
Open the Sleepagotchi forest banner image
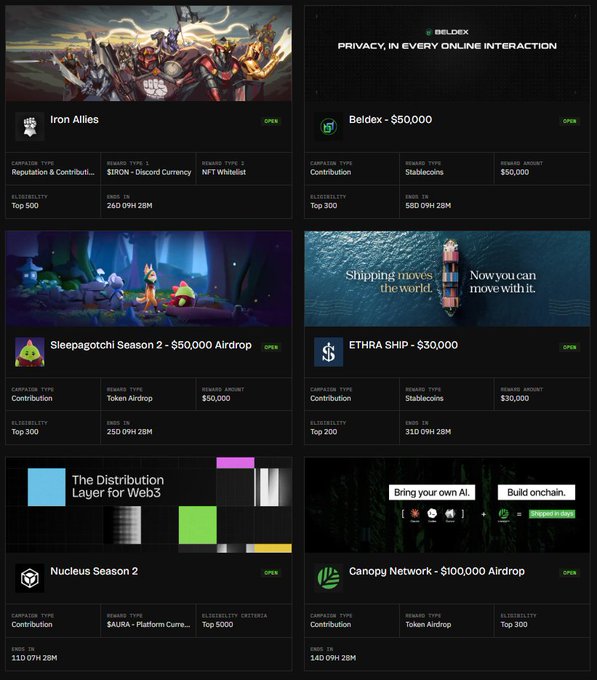click(x=149, y=279)
